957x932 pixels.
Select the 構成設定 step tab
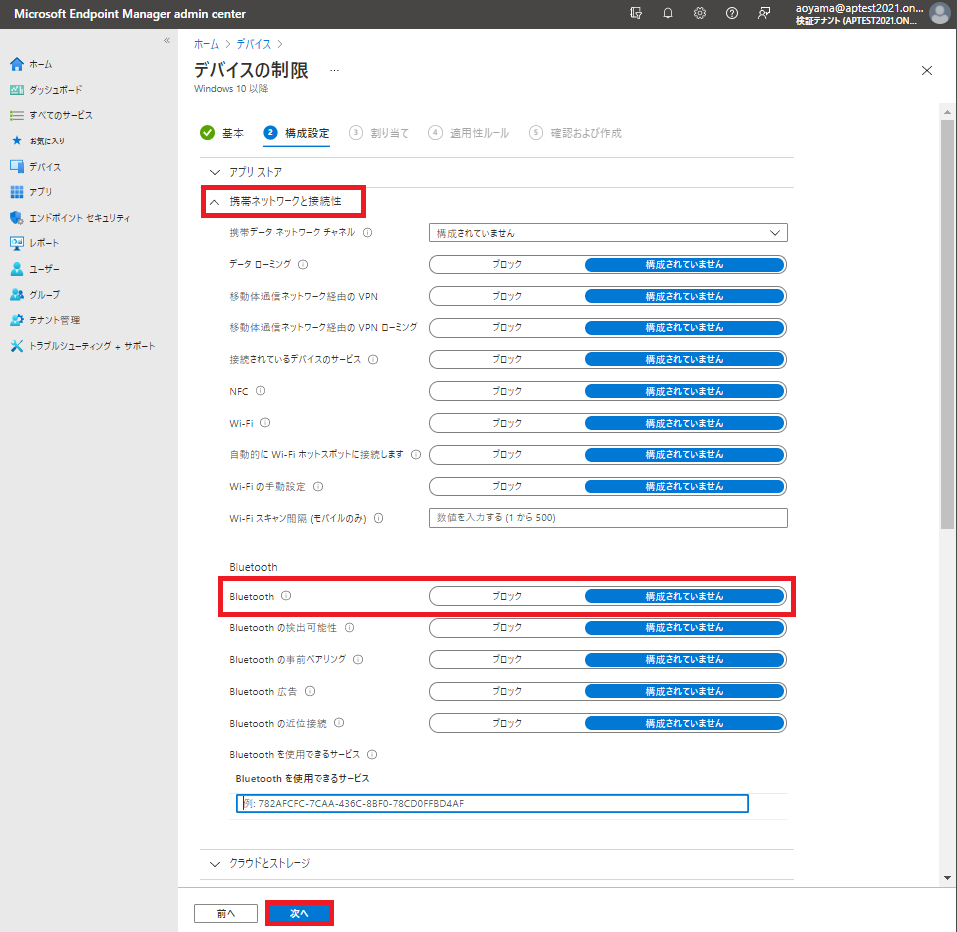297,133
